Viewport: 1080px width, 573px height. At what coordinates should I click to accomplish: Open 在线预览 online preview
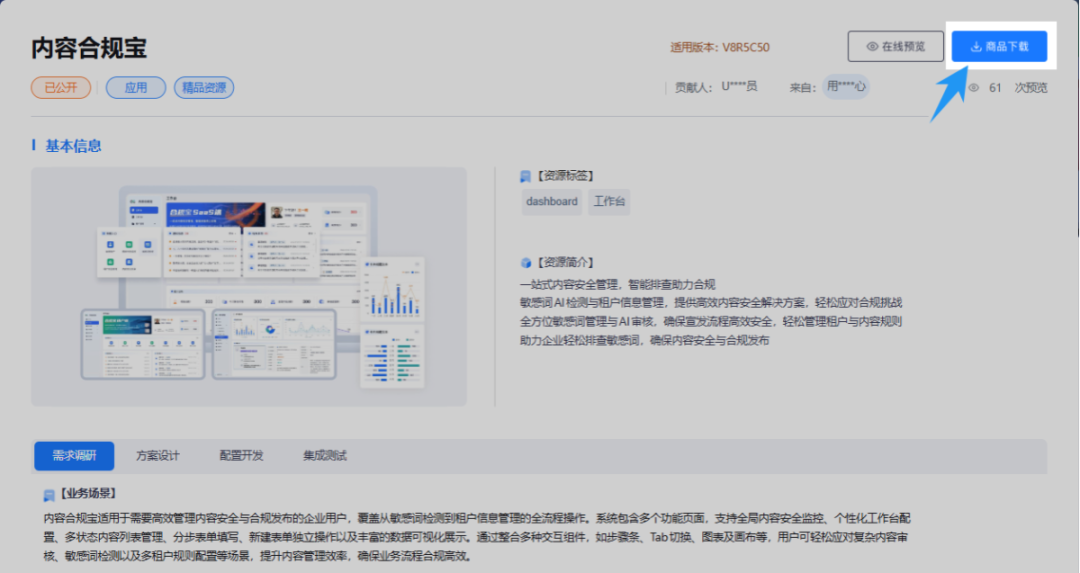click(895, 46)
